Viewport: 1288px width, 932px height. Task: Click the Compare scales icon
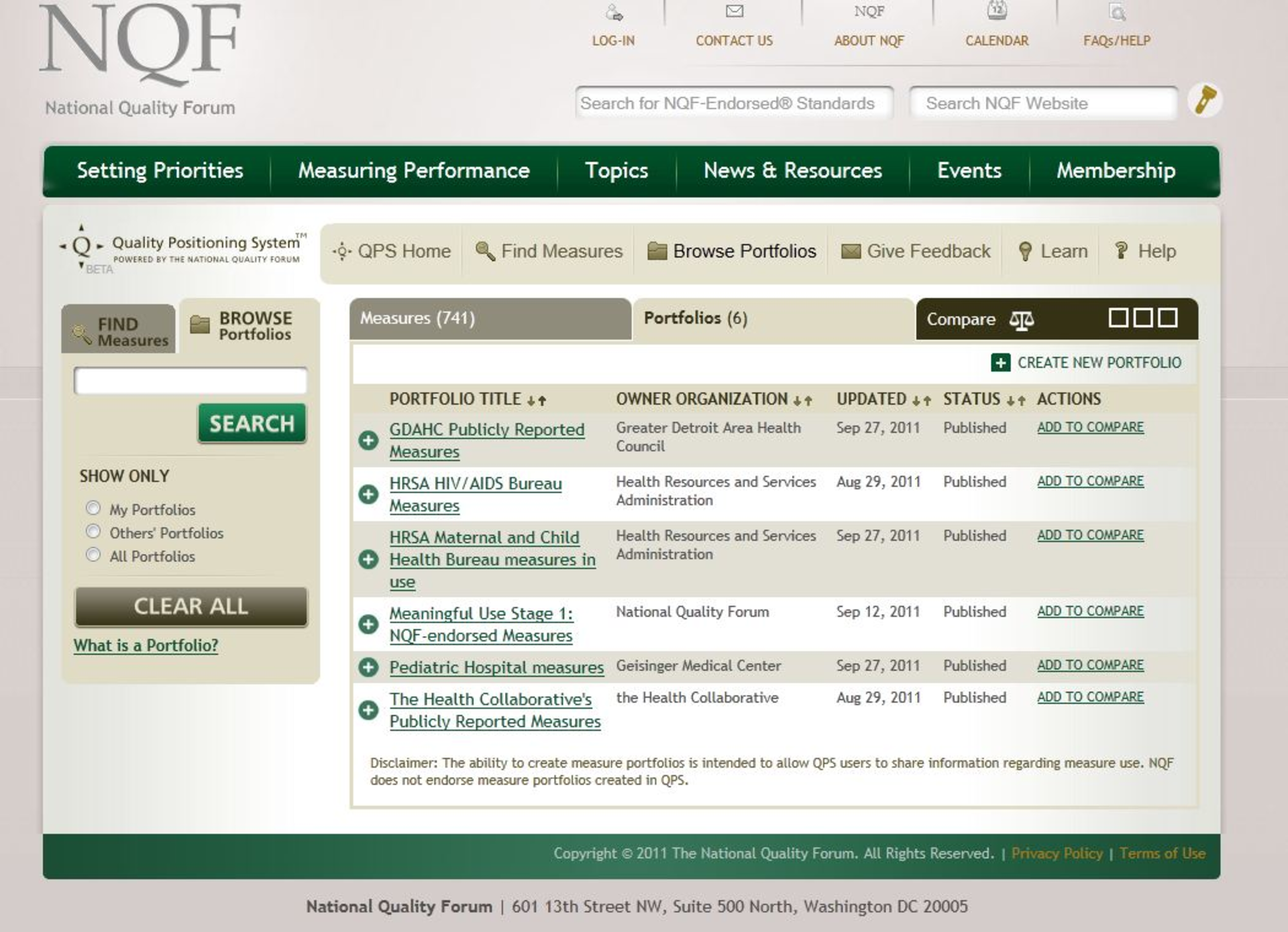pos(1021,321)
